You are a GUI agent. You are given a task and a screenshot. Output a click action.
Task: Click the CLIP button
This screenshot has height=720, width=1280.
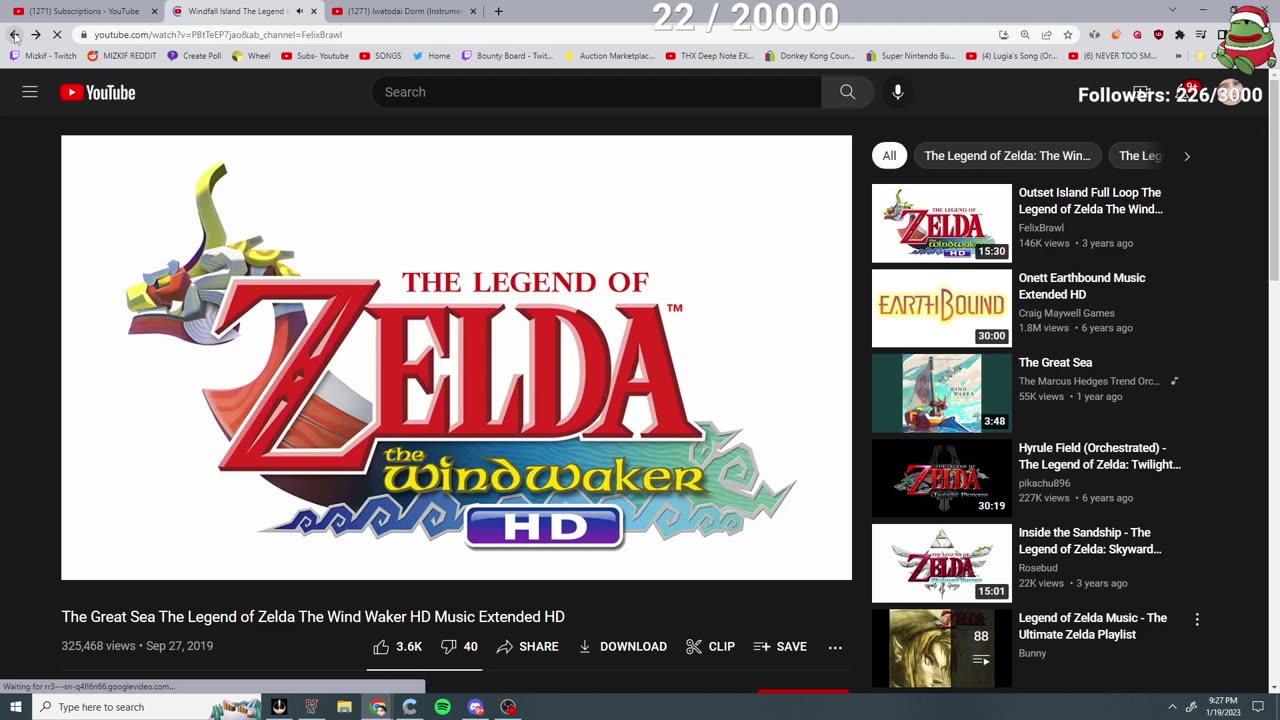pyautogui.click(x=710, y=647)
